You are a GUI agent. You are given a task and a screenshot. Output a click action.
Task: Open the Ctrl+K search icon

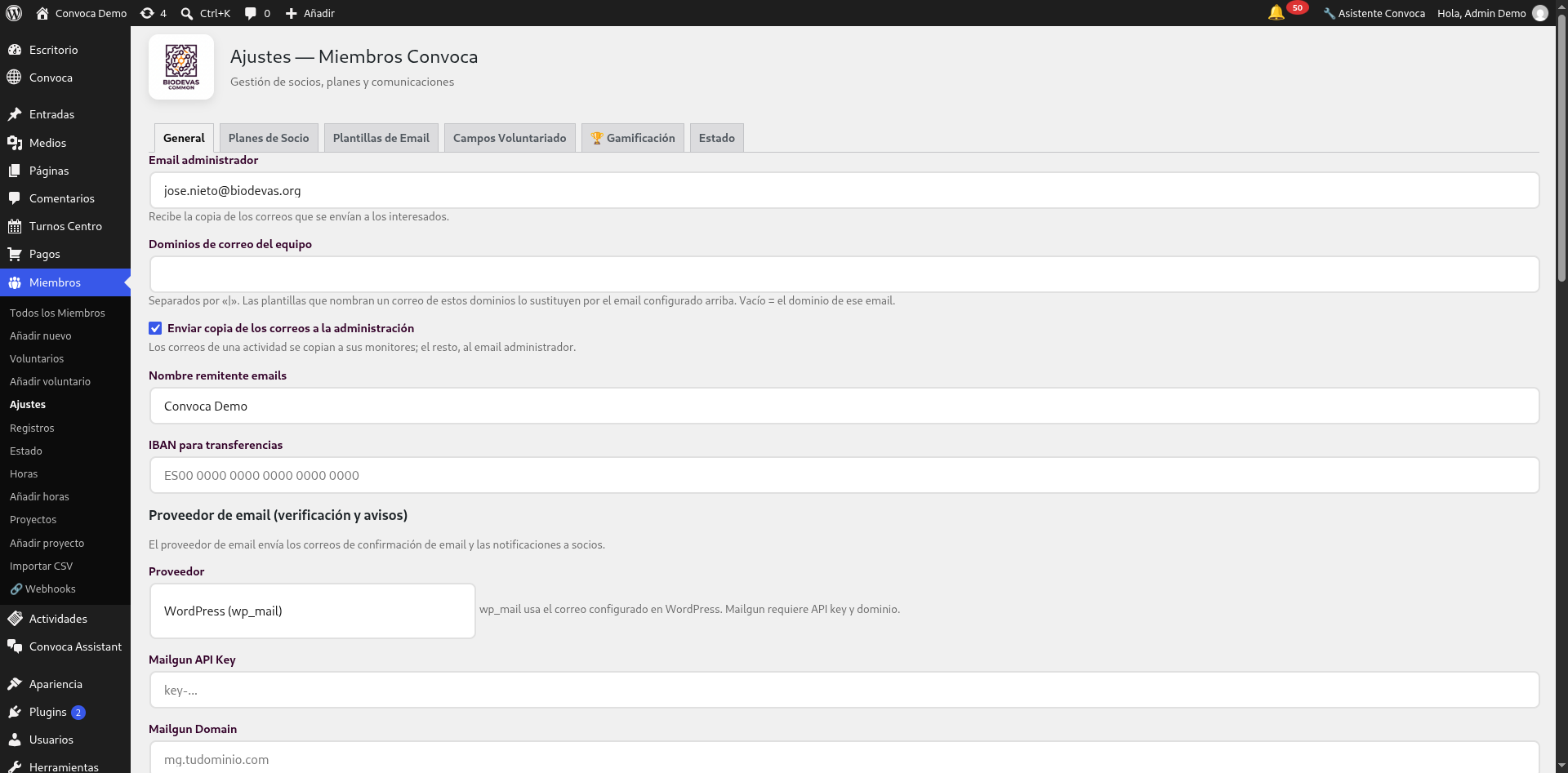tap(187, 13)
